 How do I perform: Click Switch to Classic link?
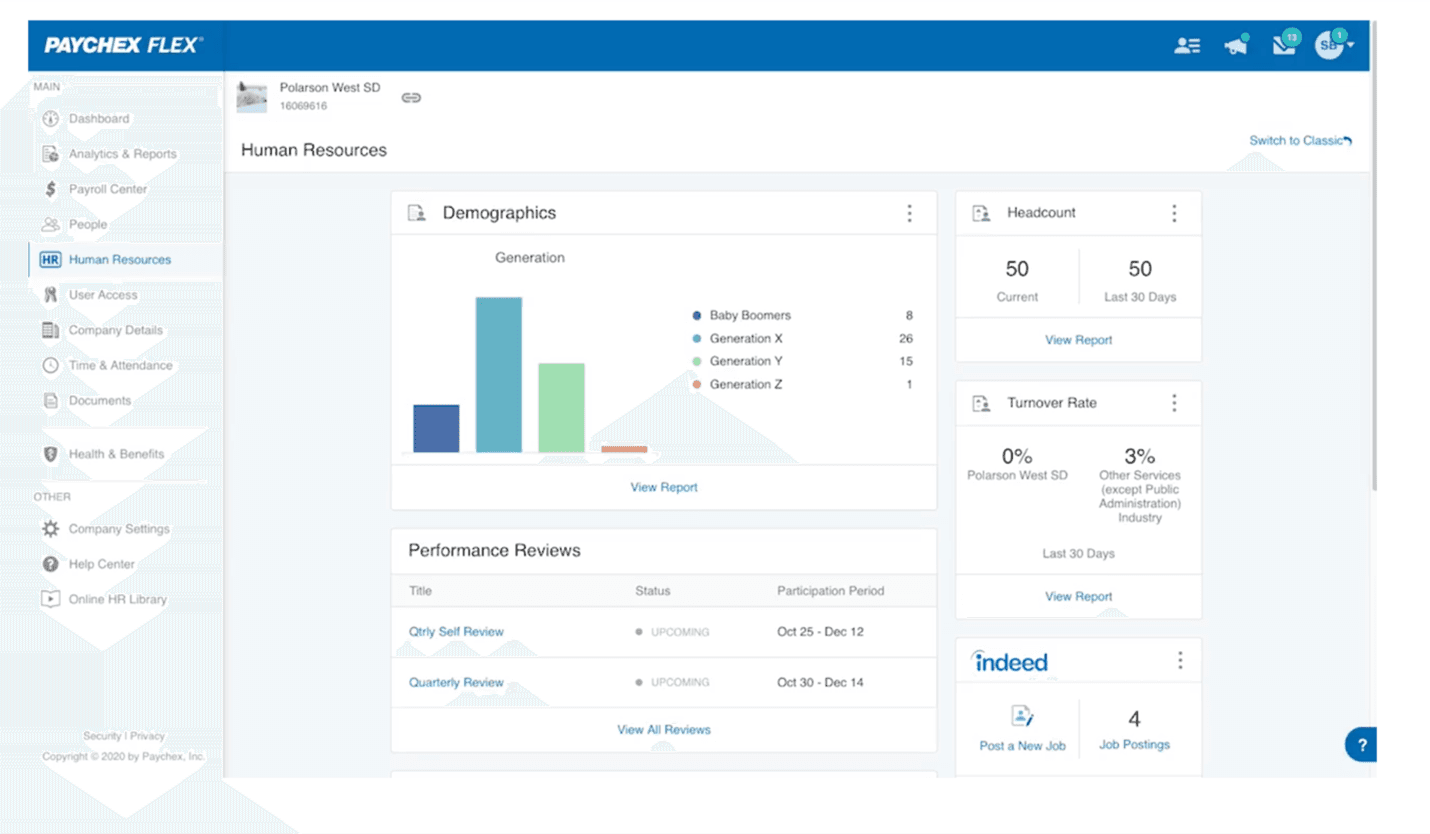tap(1300, 141)
